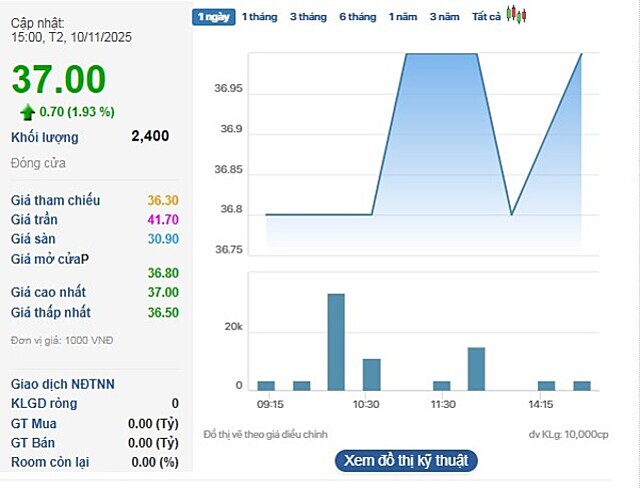The height and width of the screenshot is (488, 640).
Task: Switch to candlestick chart icon
Action: [516, 15]
